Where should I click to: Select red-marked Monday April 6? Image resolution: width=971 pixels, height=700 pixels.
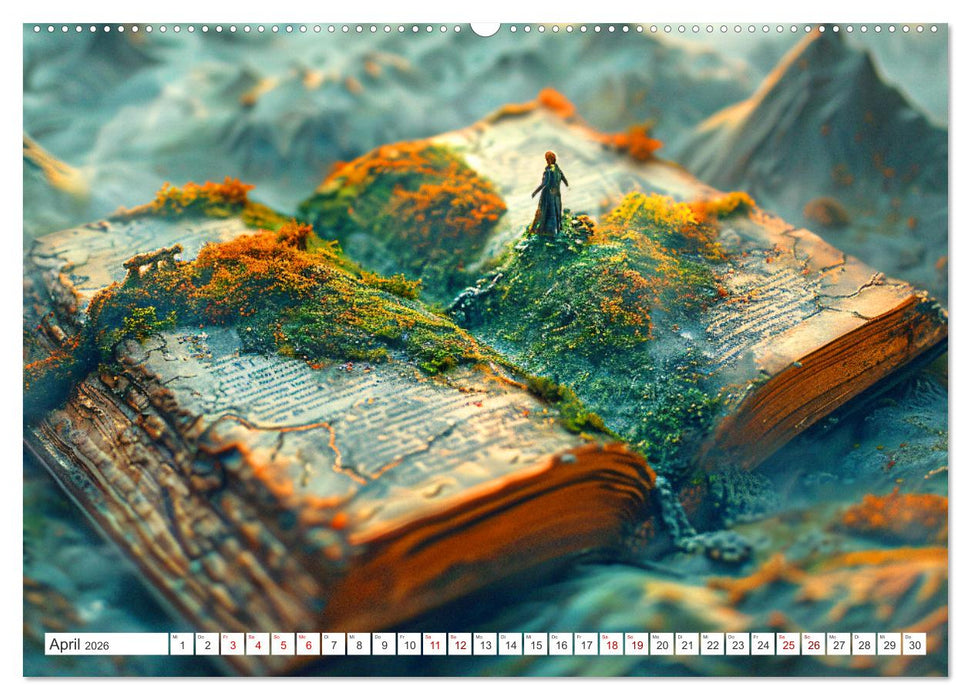tap(308, 644)
